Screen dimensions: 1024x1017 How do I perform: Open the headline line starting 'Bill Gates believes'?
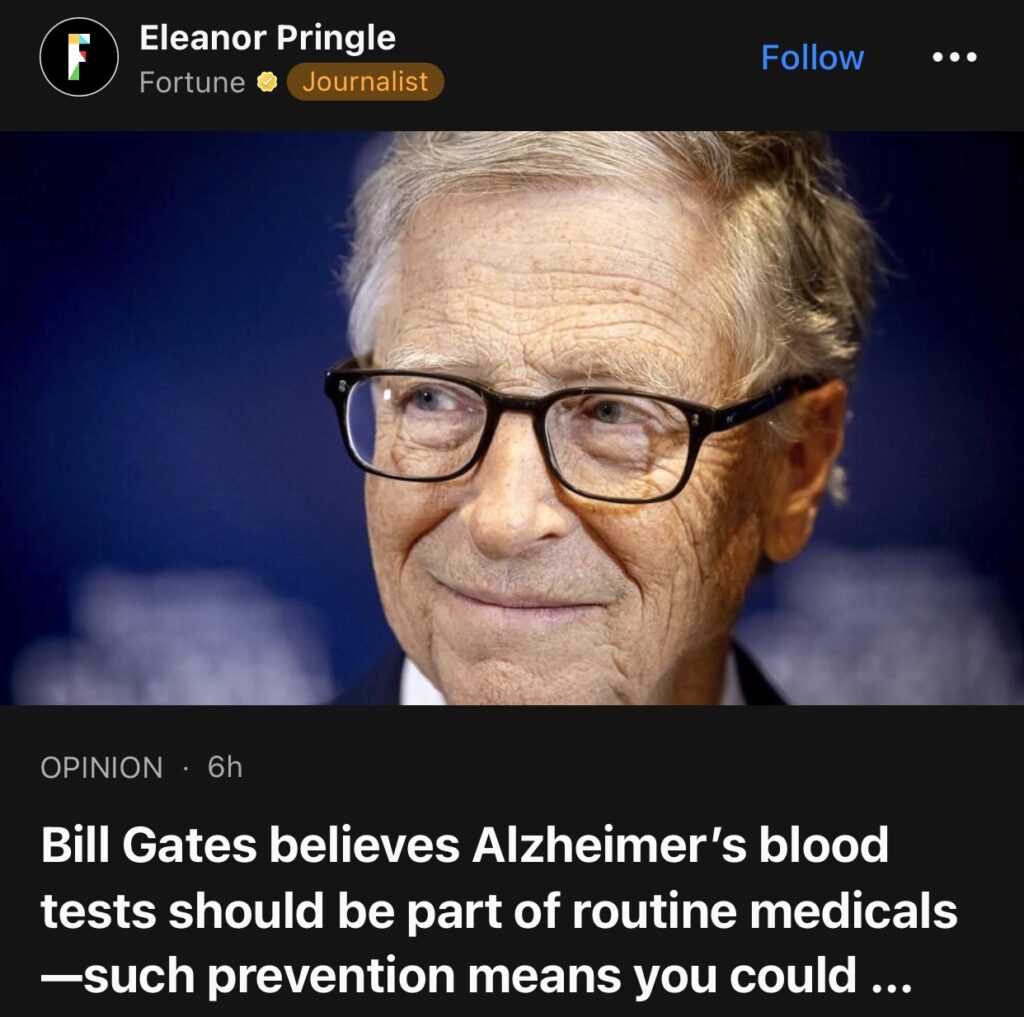click(464, 845)
